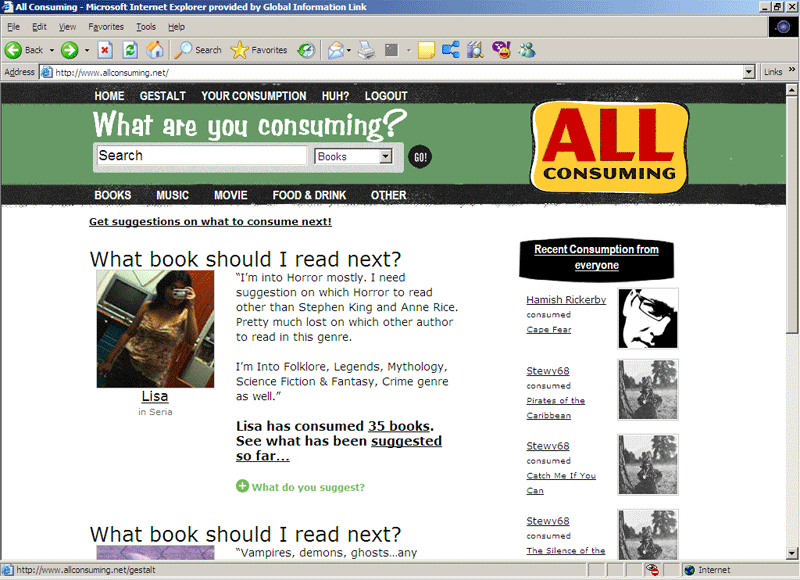This screenshot has width=800, height=580.
Task: Select the FOOD & DRINK category tab
Action: pyautogui.click(x=309, y=195)
